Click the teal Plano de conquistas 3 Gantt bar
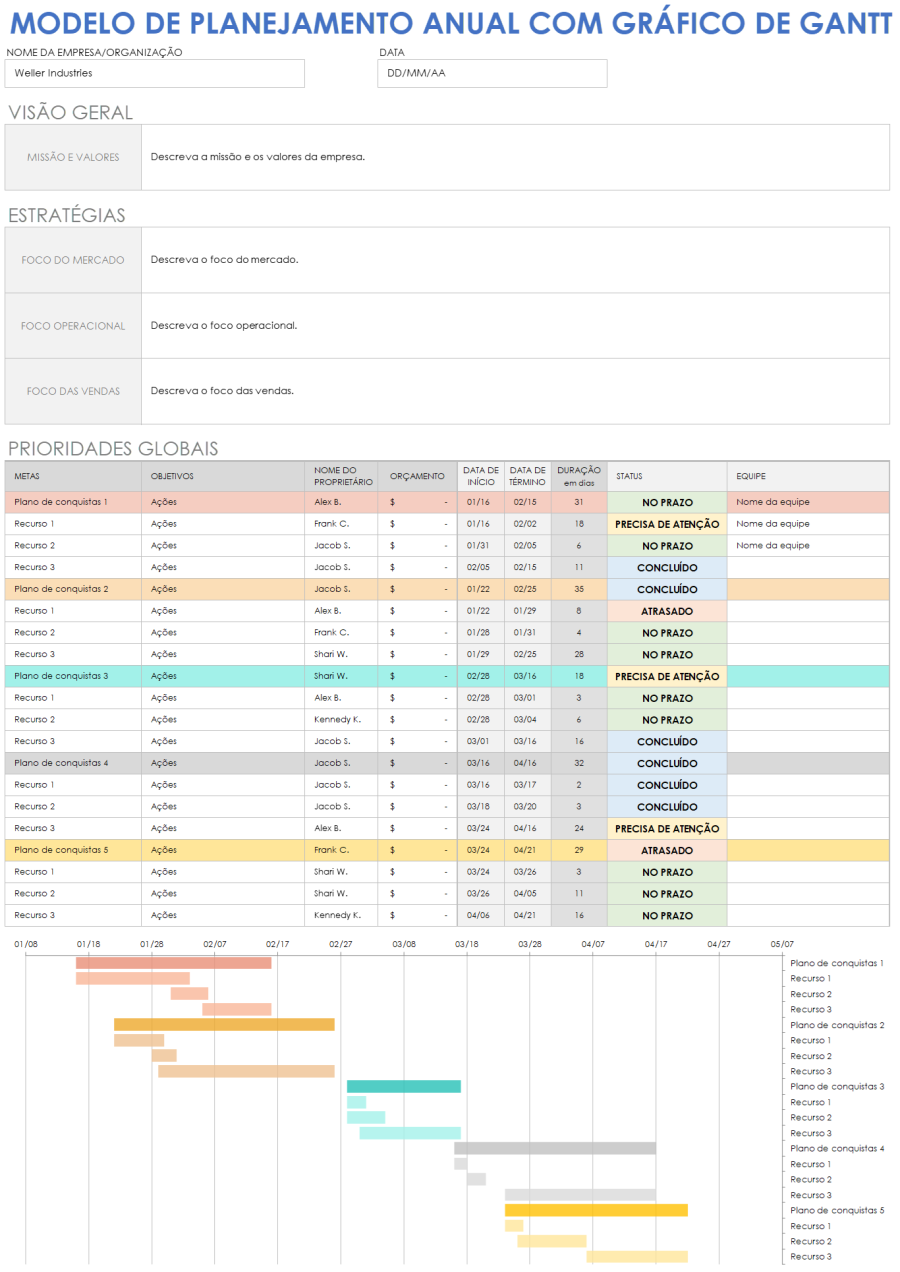Viewport: 900px width, 1272px height. (x=403, y=1087)
